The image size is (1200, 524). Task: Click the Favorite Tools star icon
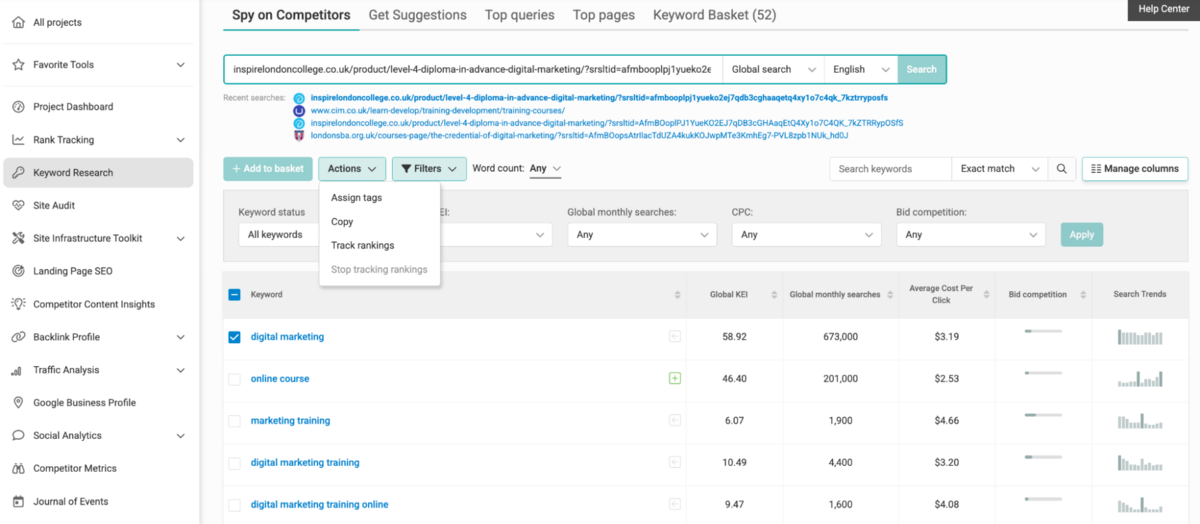click(x=18, y=65)
